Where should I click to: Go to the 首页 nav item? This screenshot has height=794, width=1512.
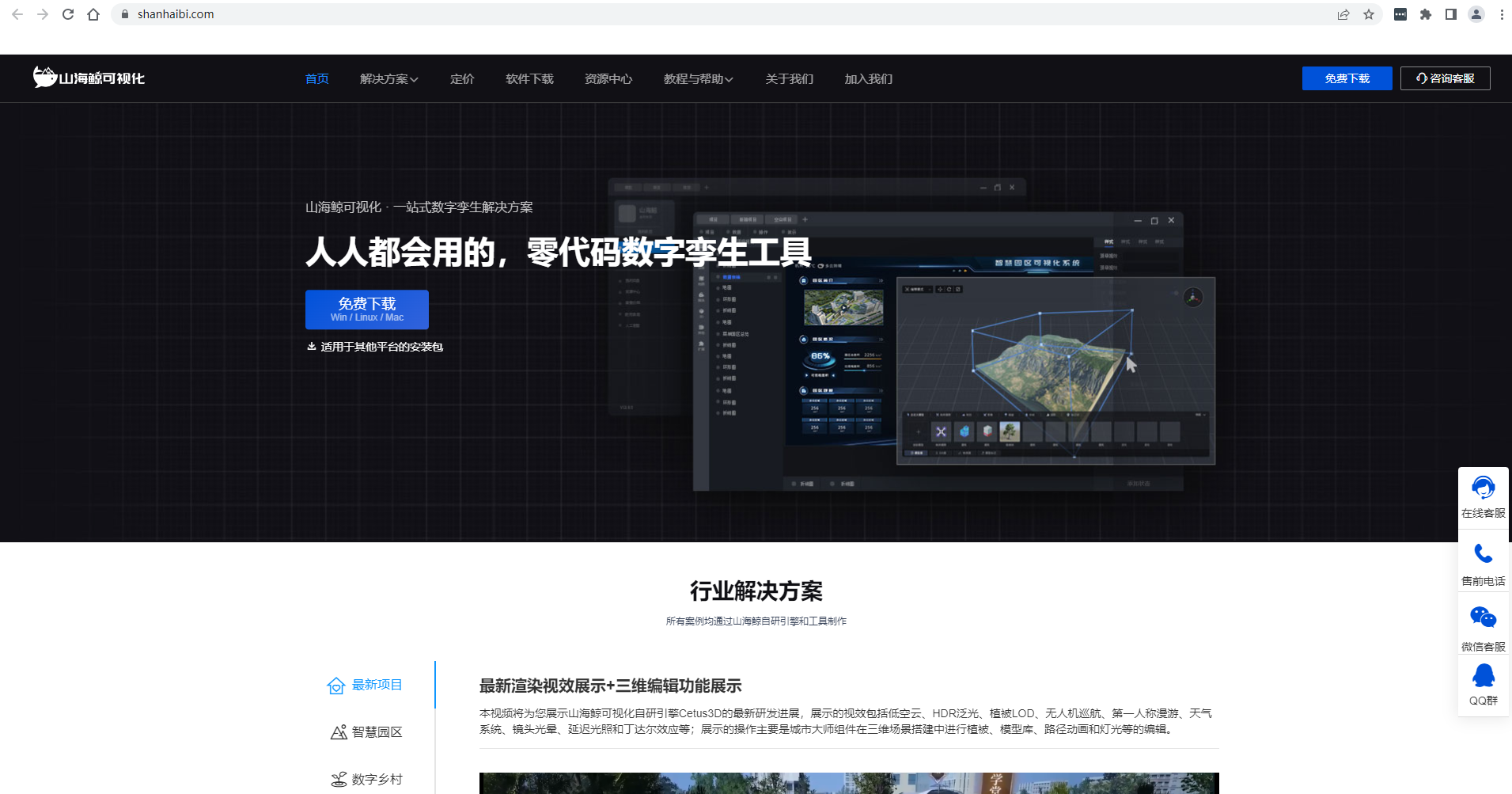coord(316,78)
